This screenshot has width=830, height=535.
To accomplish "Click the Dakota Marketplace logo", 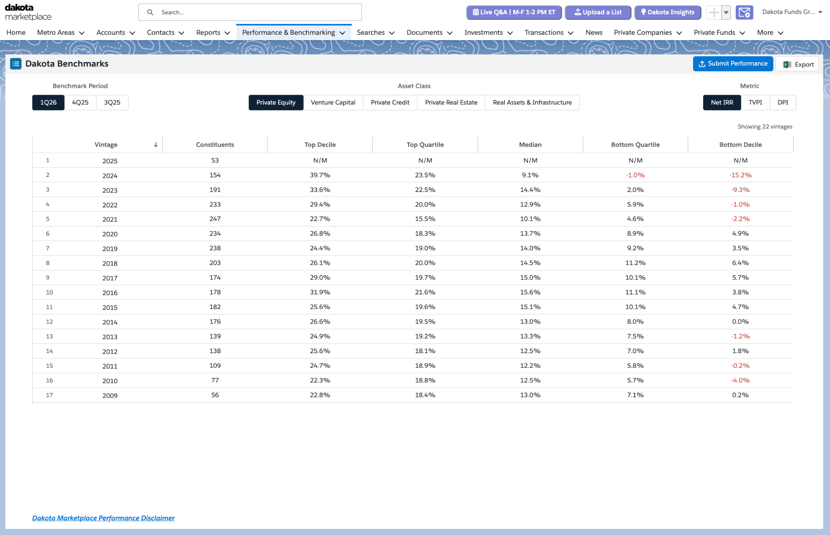I will pyautogui.click(x=28, y=12).
